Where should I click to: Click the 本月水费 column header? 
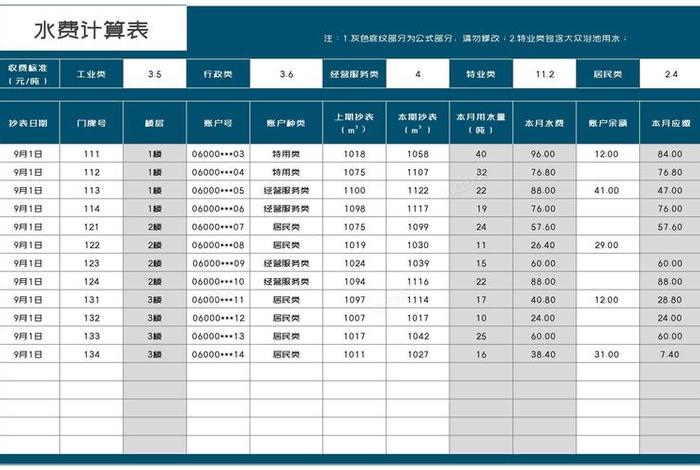[x=545, y=123]
